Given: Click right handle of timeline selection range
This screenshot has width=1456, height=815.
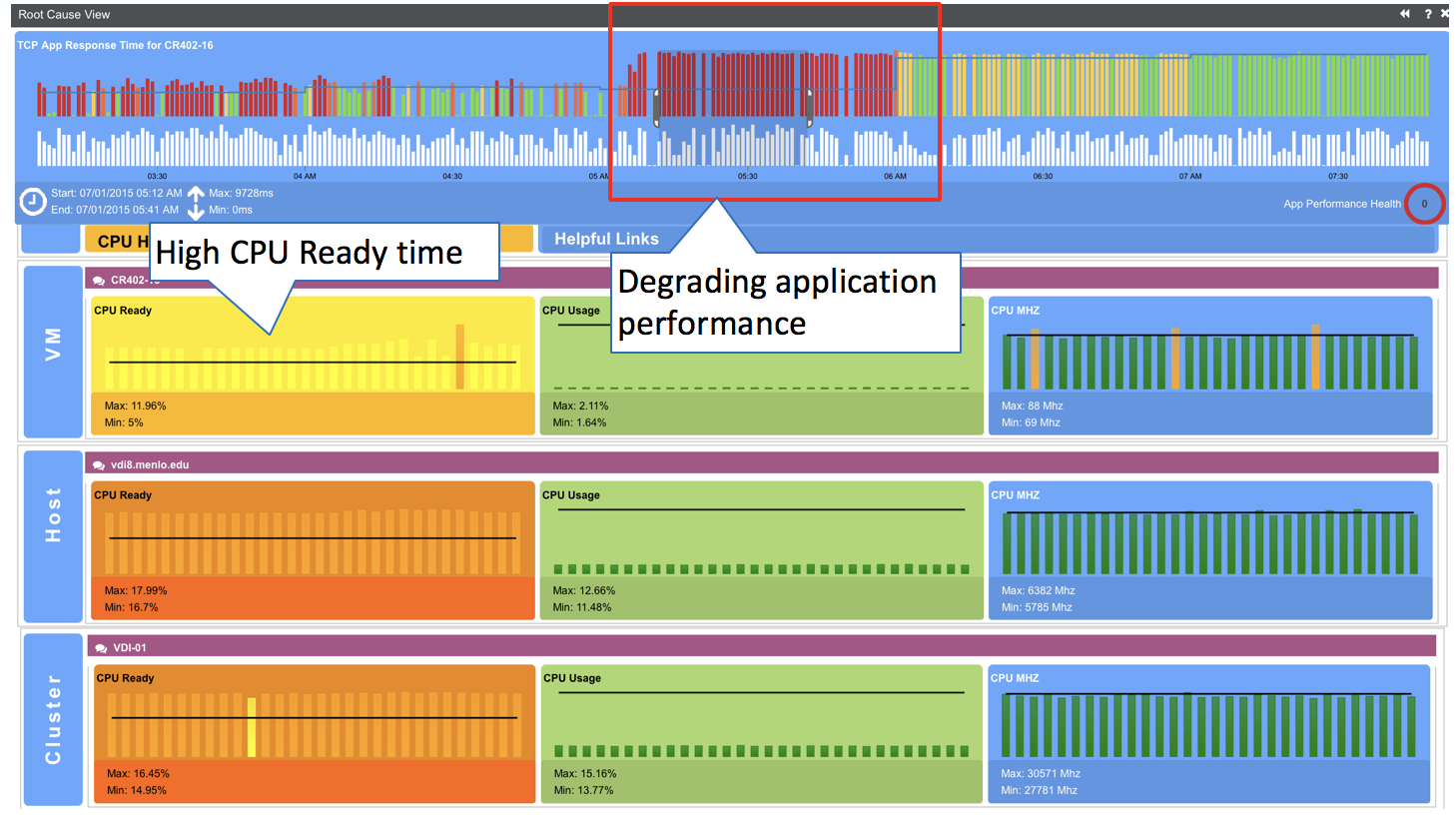Looking at the screenshot, I should (x=809, y=108).
